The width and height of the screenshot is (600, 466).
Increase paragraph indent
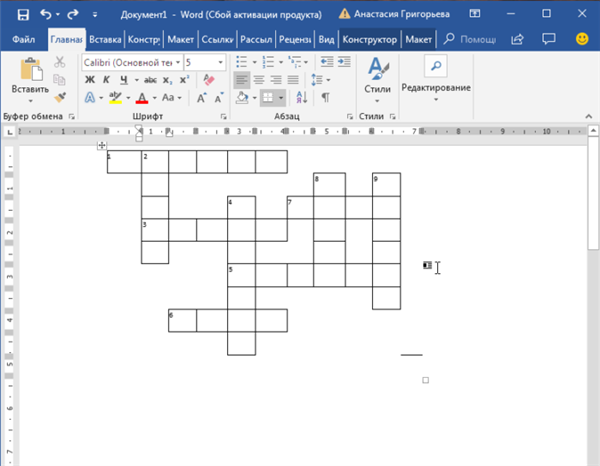pos(344,62)
